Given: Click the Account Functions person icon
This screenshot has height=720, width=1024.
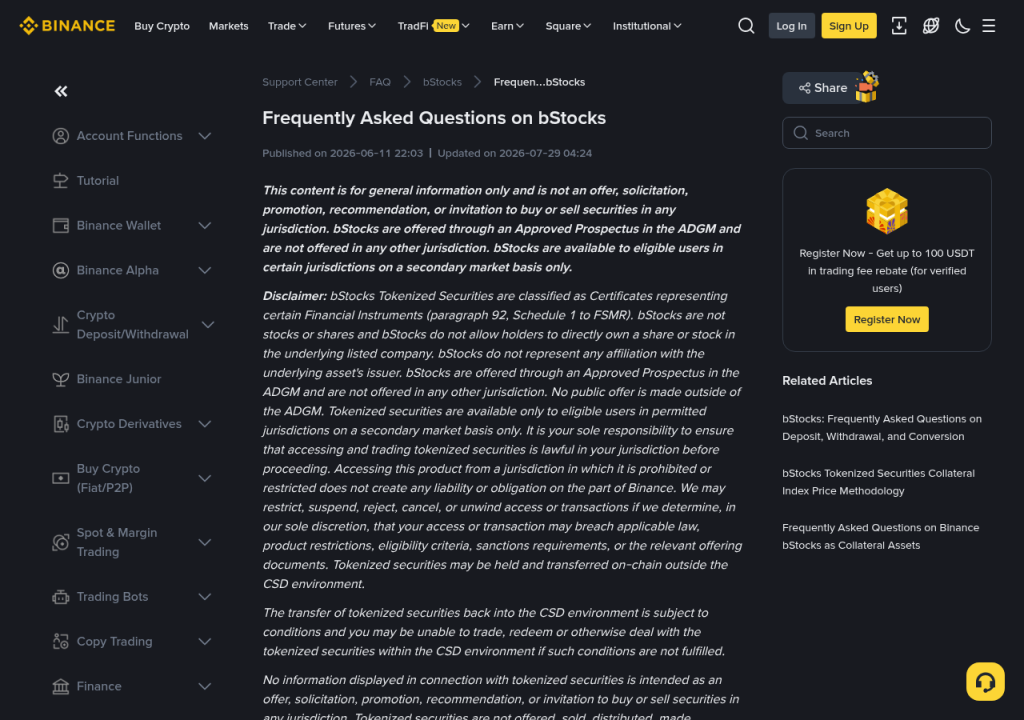Looking at the screenshot, I should pyautogui.click(x=61, y=136).
